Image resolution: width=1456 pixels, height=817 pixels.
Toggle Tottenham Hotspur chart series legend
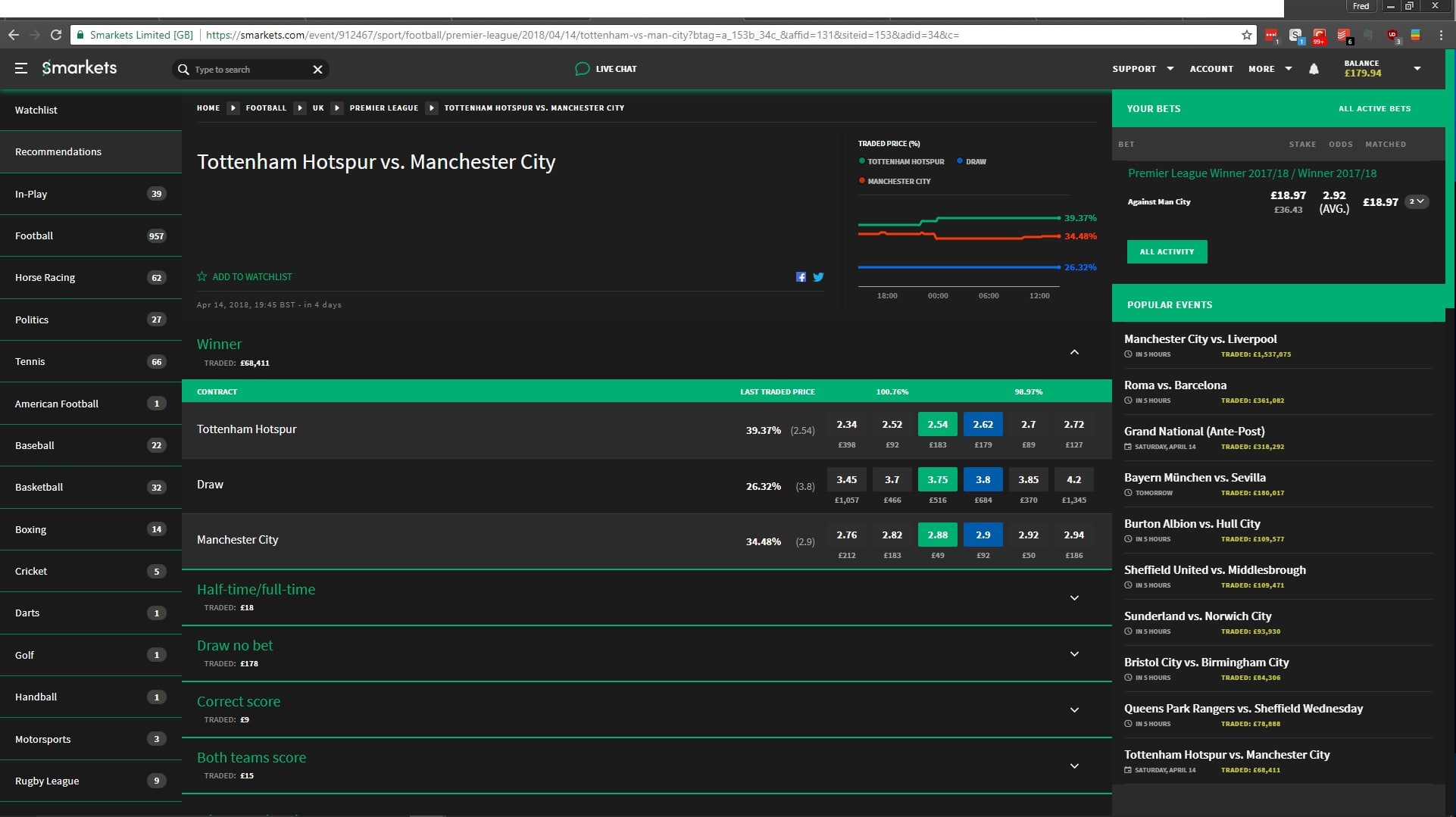click(901, 161)
